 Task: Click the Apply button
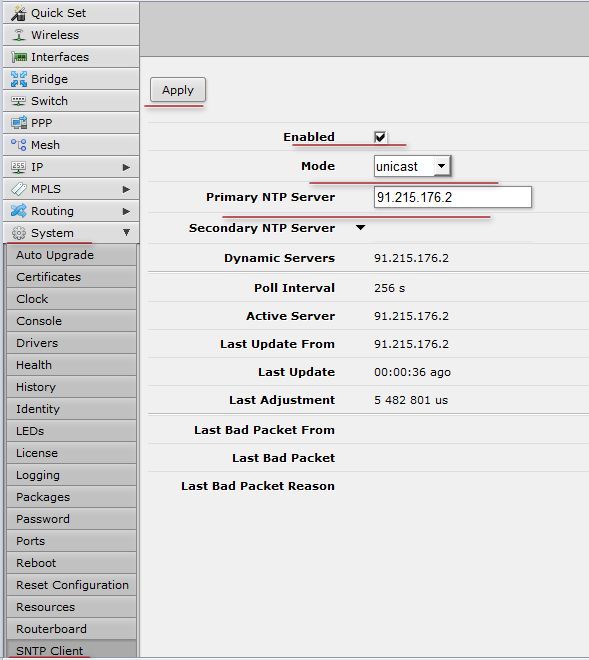[x=178, y=90]
